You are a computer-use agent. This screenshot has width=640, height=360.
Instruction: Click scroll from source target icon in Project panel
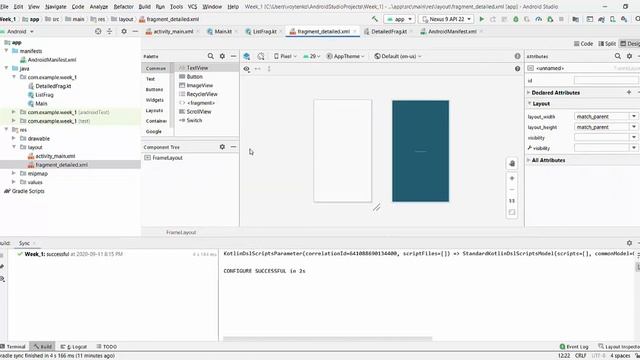(x=98, y=31)
